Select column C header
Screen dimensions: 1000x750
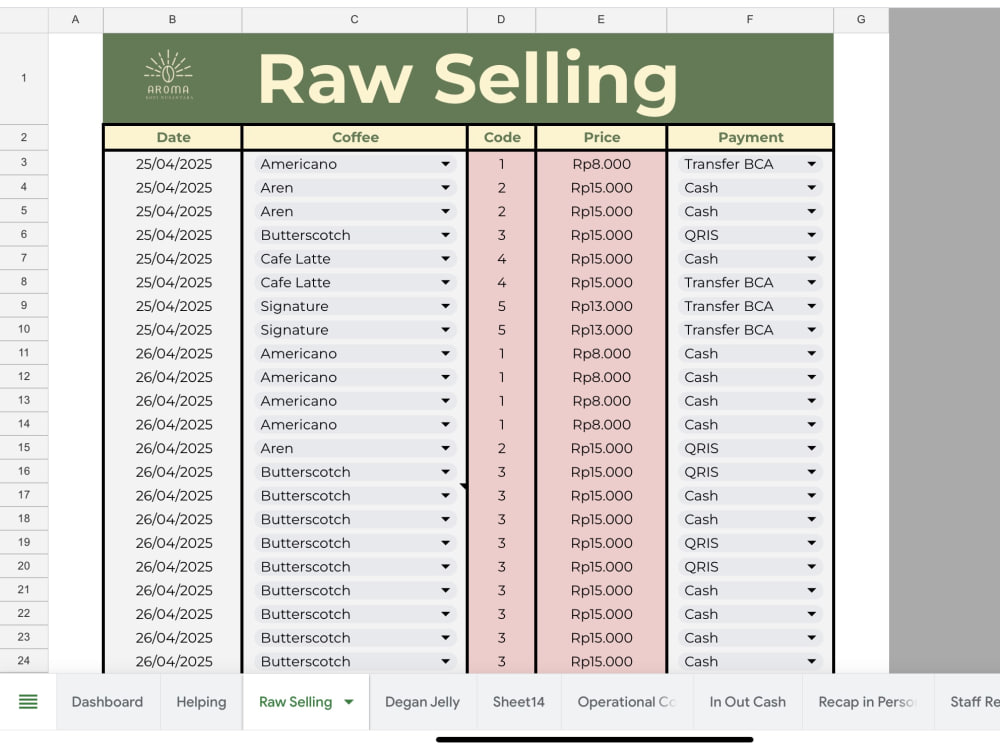click(x=355, y=20)
